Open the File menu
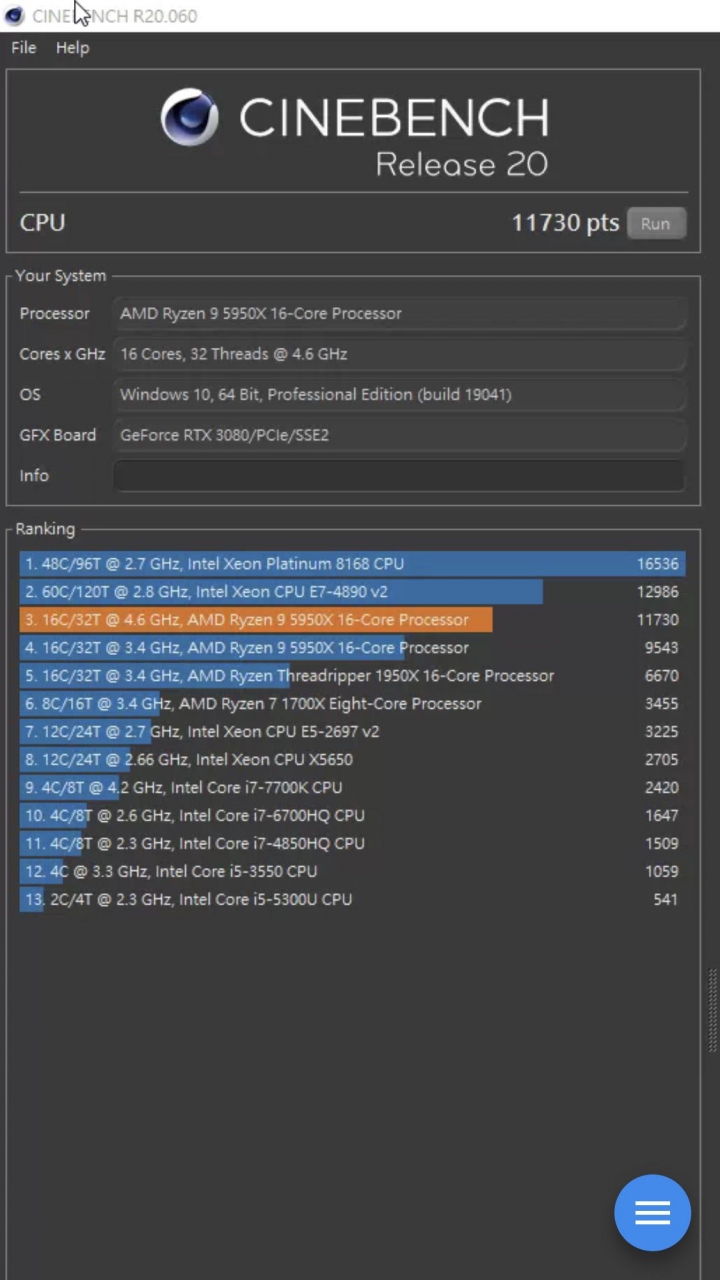The height and width of the screenshot is (1280, 720). tap(24, 48)
